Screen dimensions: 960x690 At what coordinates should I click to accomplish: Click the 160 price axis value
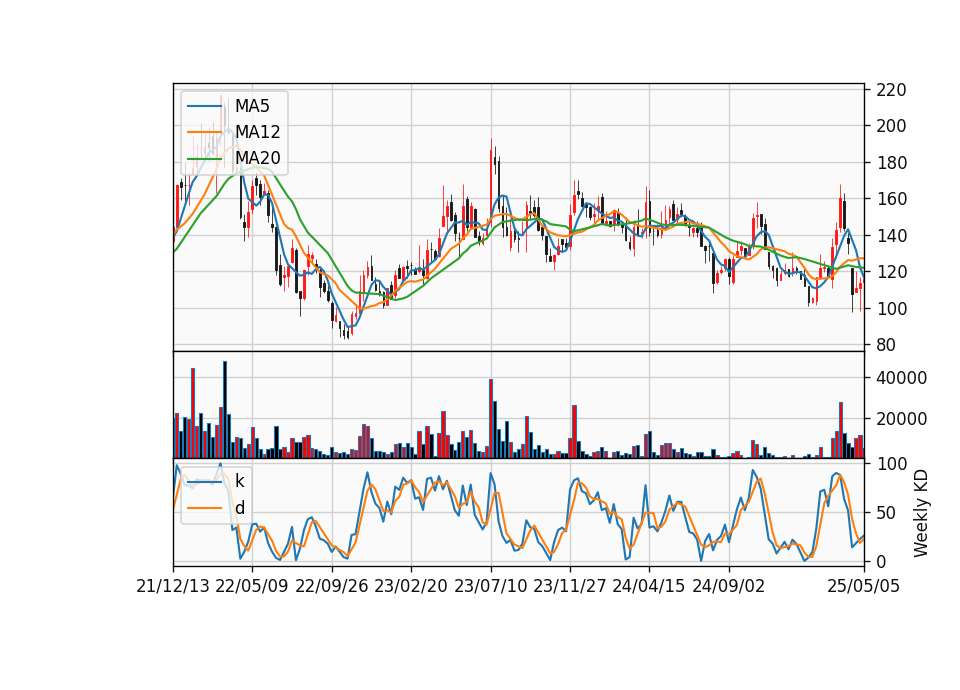coord(891,199)
